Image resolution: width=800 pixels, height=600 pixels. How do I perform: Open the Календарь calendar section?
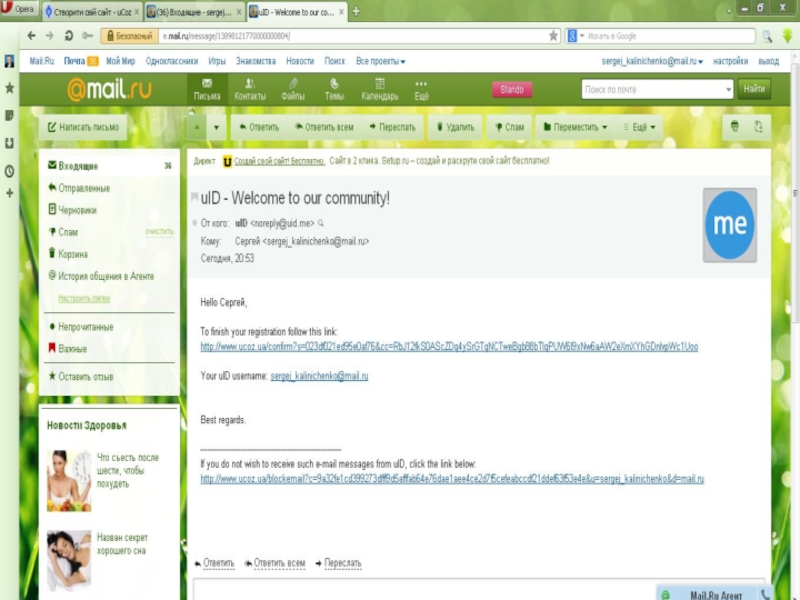pos(380,89)
